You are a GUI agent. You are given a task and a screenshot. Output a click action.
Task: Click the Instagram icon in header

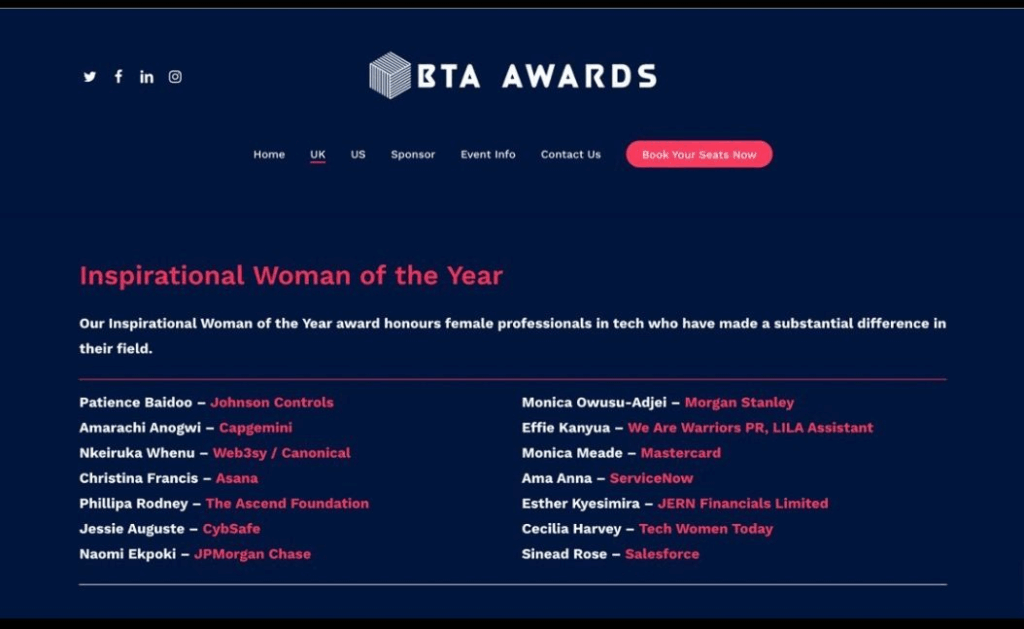tap(175, 77)
